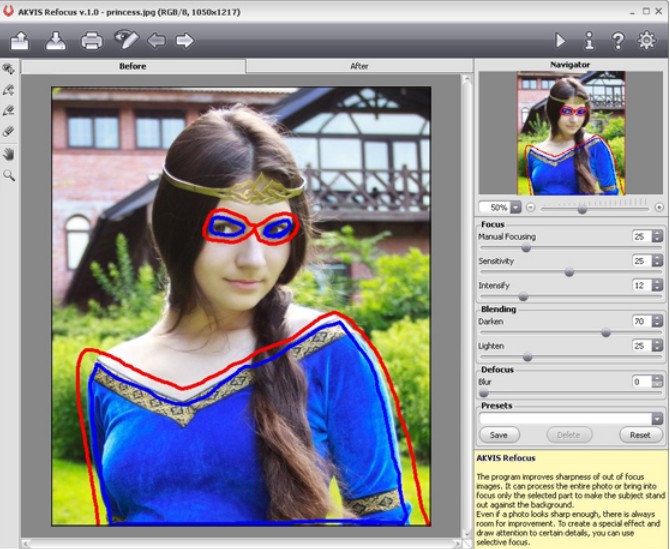Click the undo left arrow icon
This screenshot has height=549, width=670.
click(x=156, y=41)
